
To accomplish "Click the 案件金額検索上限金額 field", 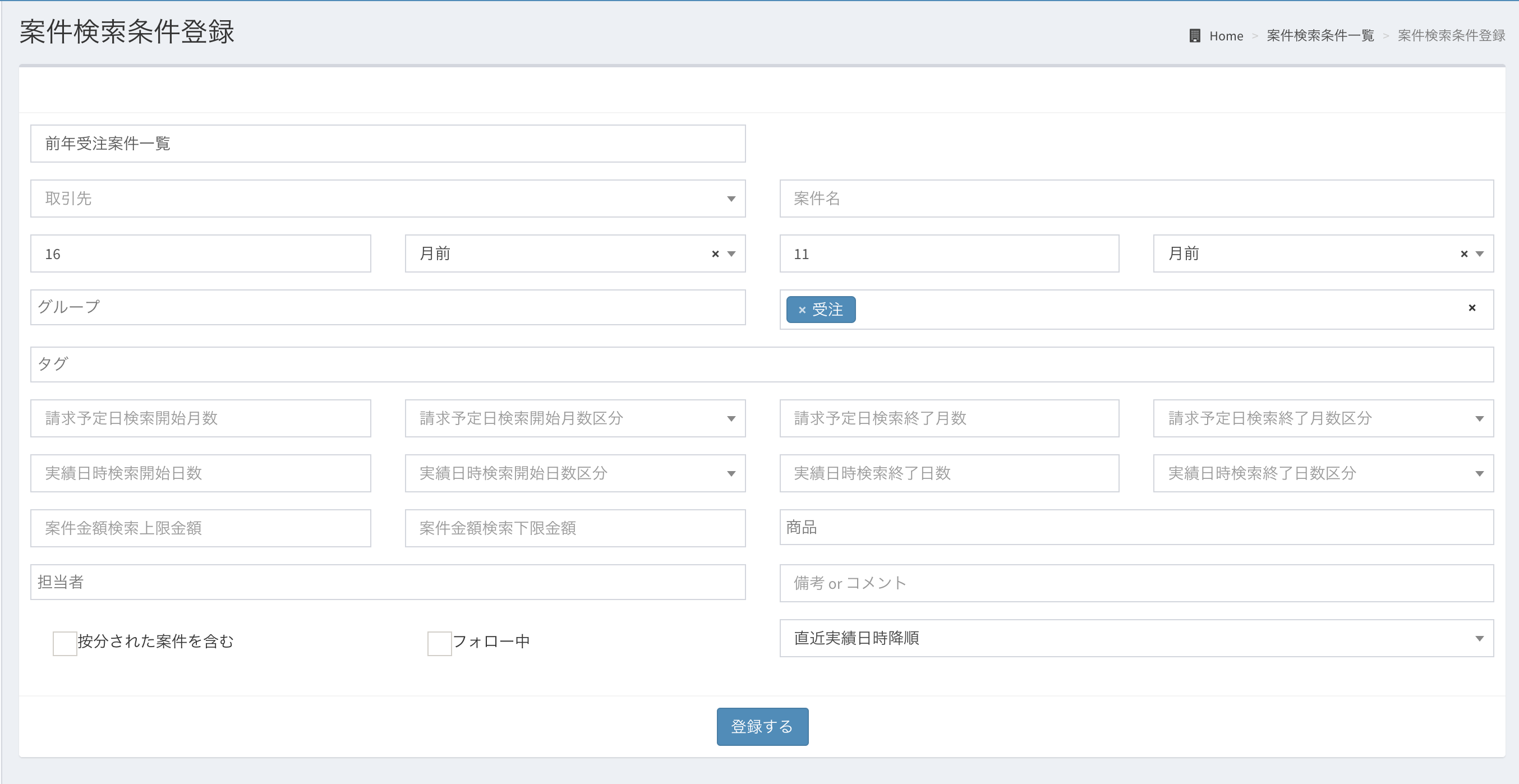I will click(x=200, y=528).
